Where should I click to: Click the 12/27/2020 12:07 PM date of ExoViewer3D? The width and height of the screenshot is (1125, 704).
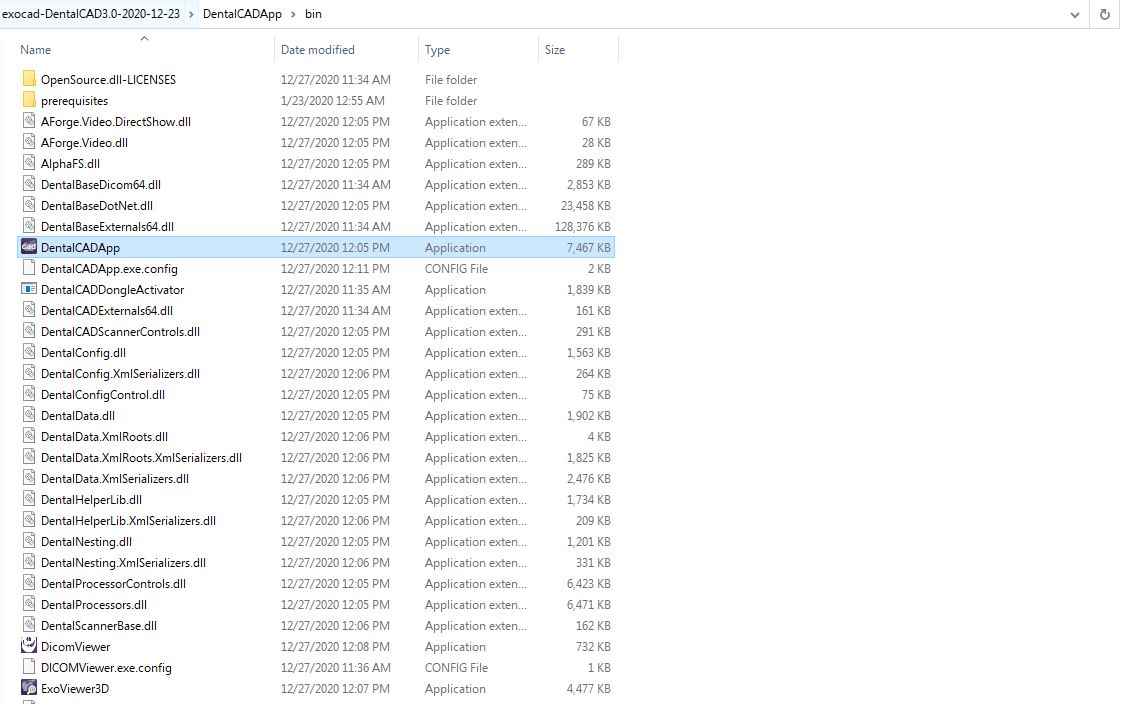point(335,689)
